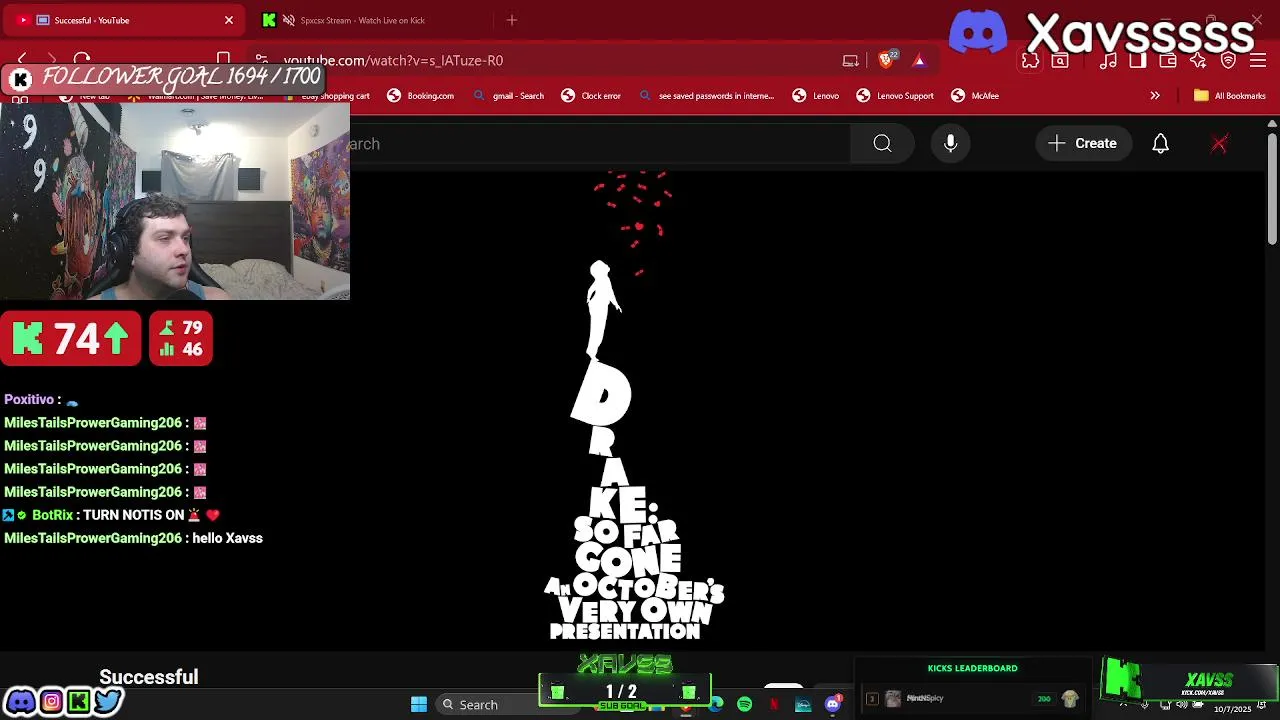The width and height of the screenshot is (1280, 720).
Task: Open the taskbar clock showing 10/7/2025
Action: coord(1233,707)
